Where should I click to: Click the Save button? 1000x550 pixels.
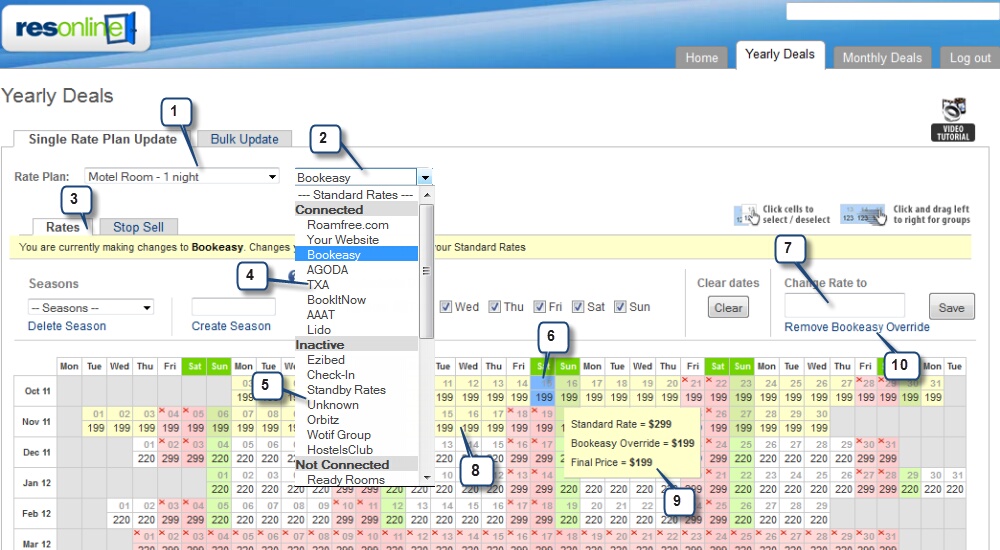pyautogui.click(x=952, y=307)
